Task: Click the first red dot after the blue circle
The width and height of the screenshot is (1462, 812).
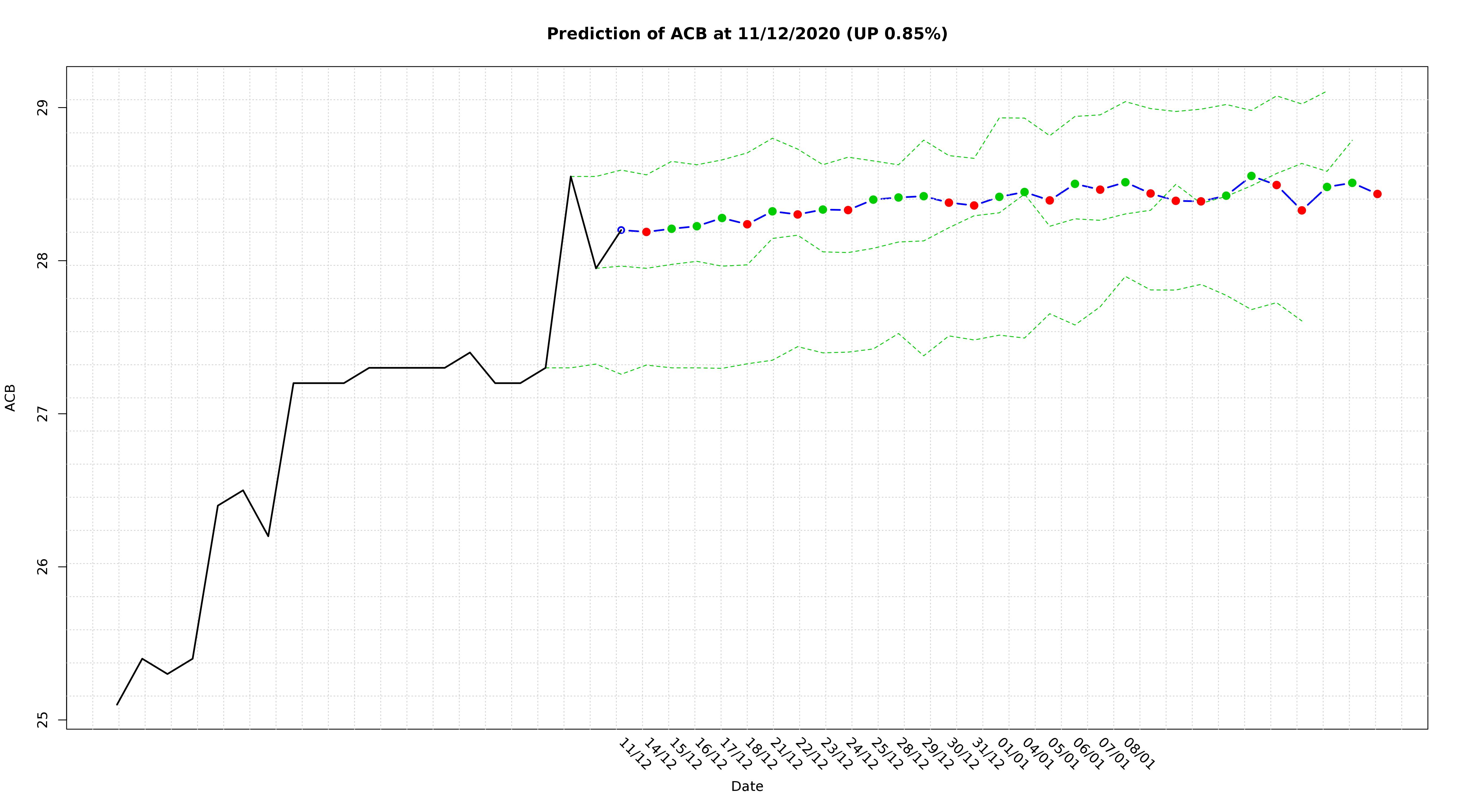Action: 647,231
